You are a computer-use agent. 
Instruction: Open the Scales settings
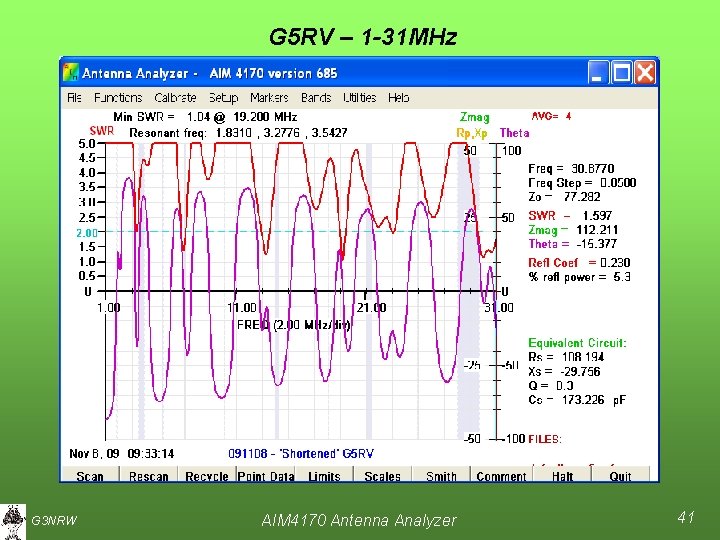tap(382, 476)
